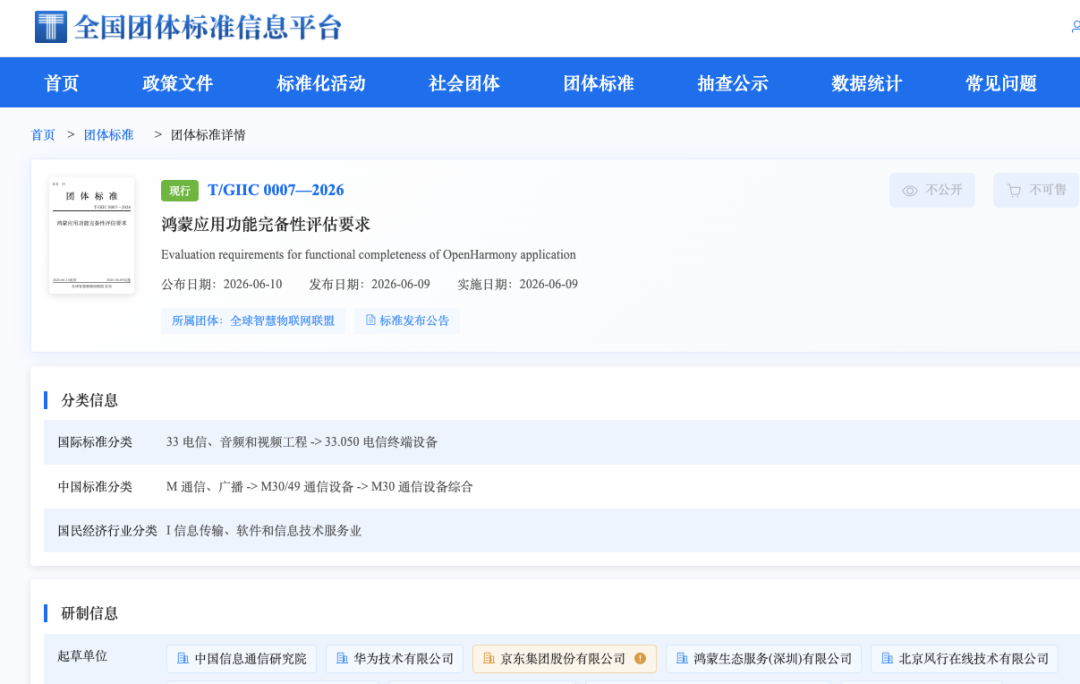The image size is (1080, 684).
Task: Click building icon of 北京风行在线技术有限公司
Action: point(887,659)
